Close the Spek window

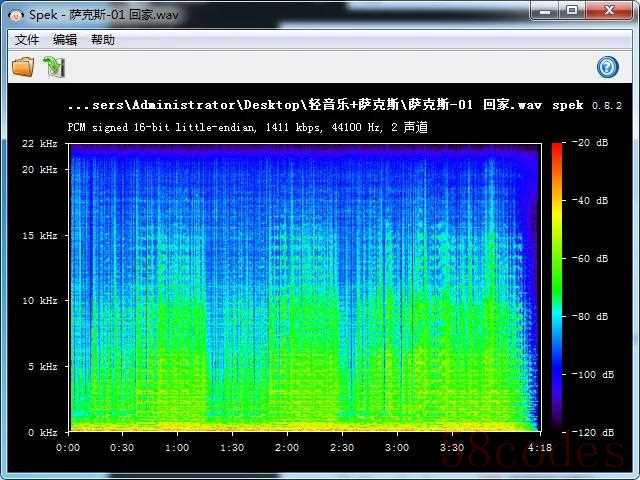pyautogui.click(x=607, y=11)
